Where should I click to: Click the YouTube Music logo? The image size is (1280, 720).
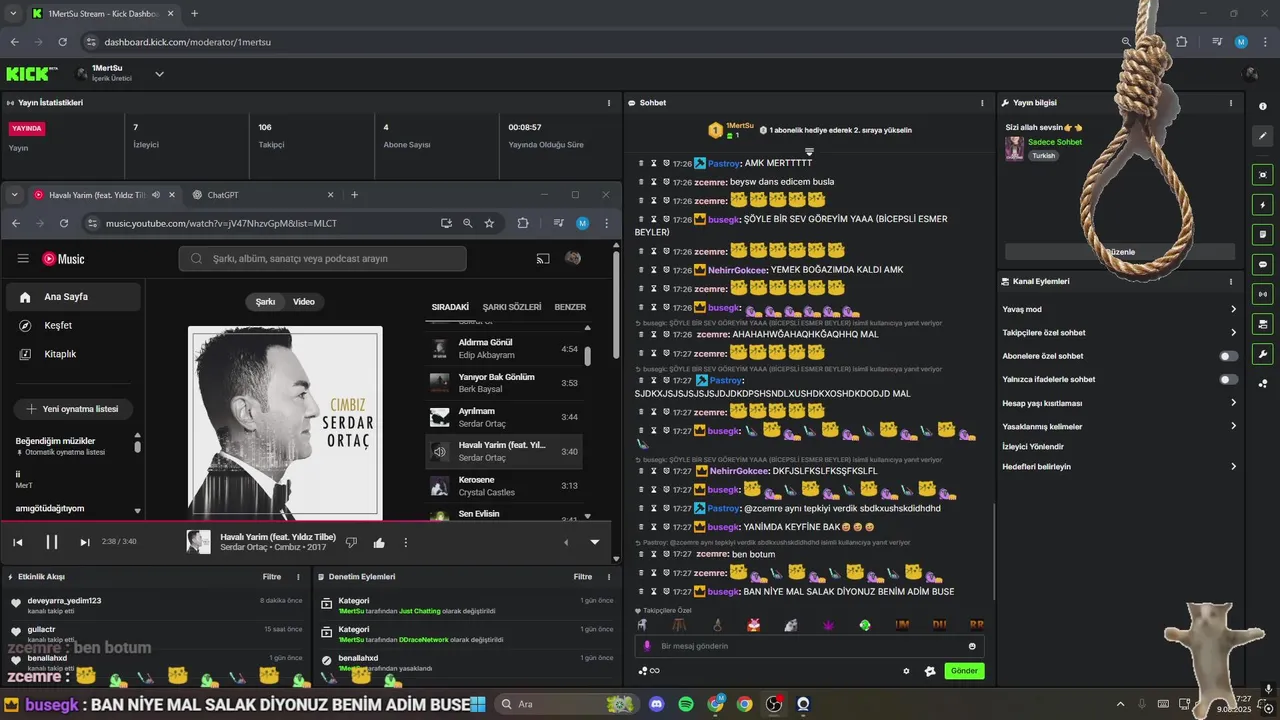click(x=63, y=259)
